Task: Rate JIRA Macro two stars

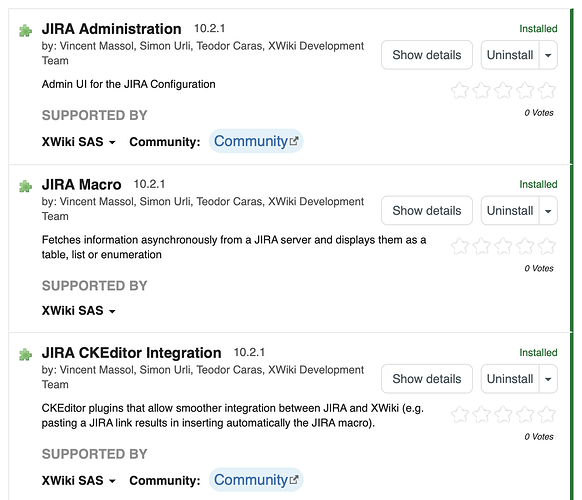Action: (x=481, y=246)
